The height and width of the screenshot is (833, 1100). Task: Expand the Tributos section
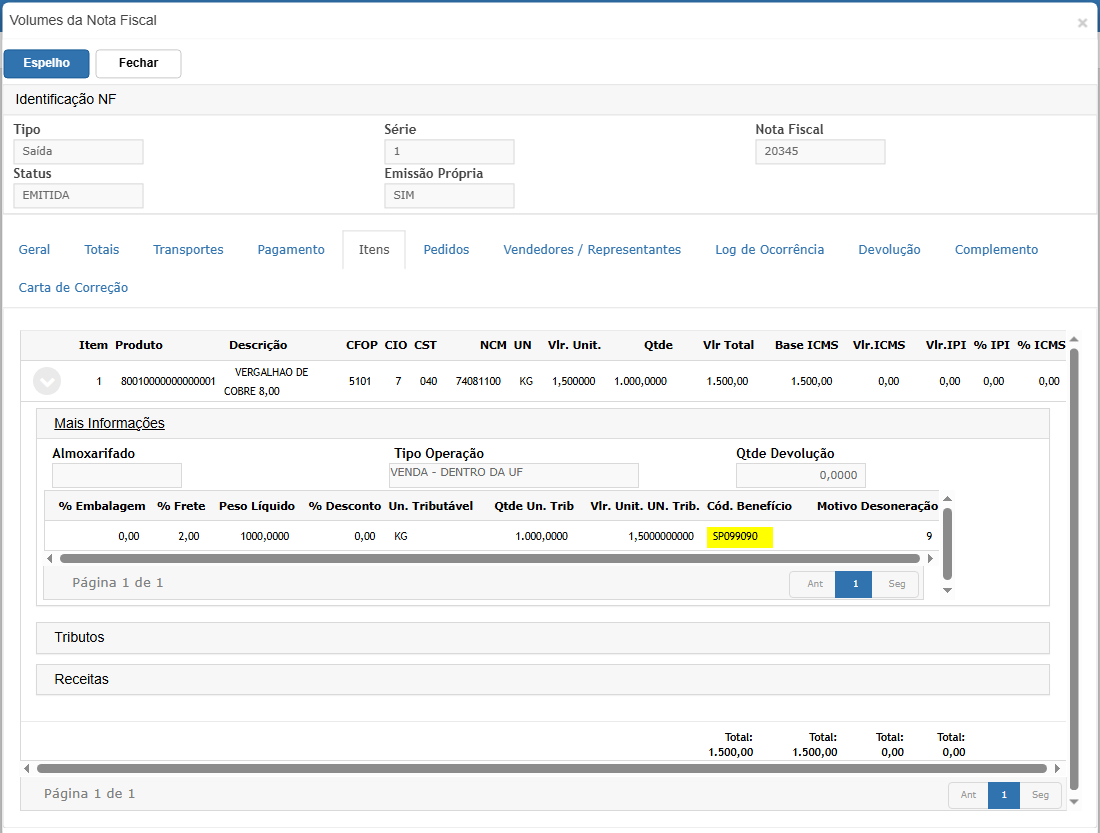[543, 637]
